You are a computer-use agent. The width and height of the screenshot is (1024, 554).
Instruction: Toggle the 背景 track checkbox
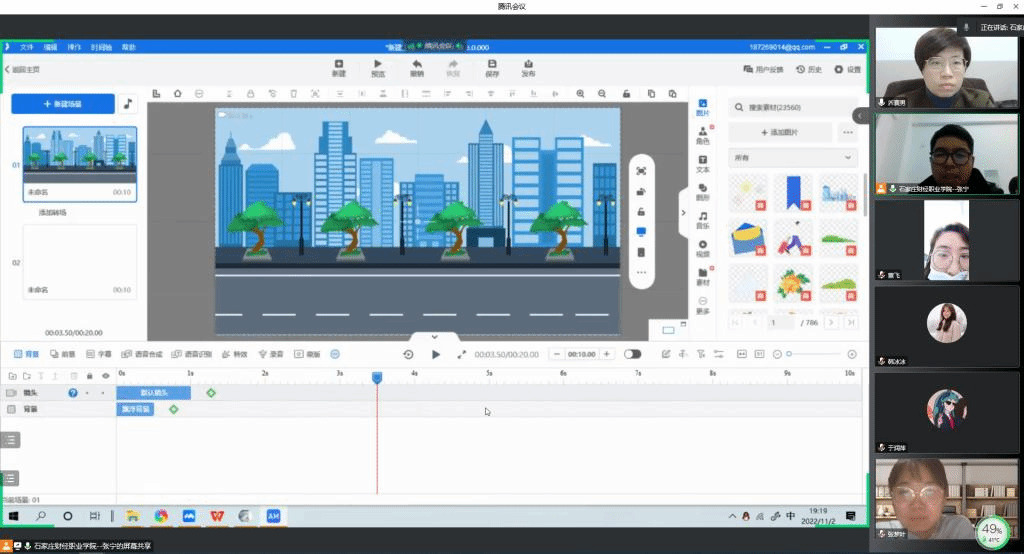pos(11,409)
